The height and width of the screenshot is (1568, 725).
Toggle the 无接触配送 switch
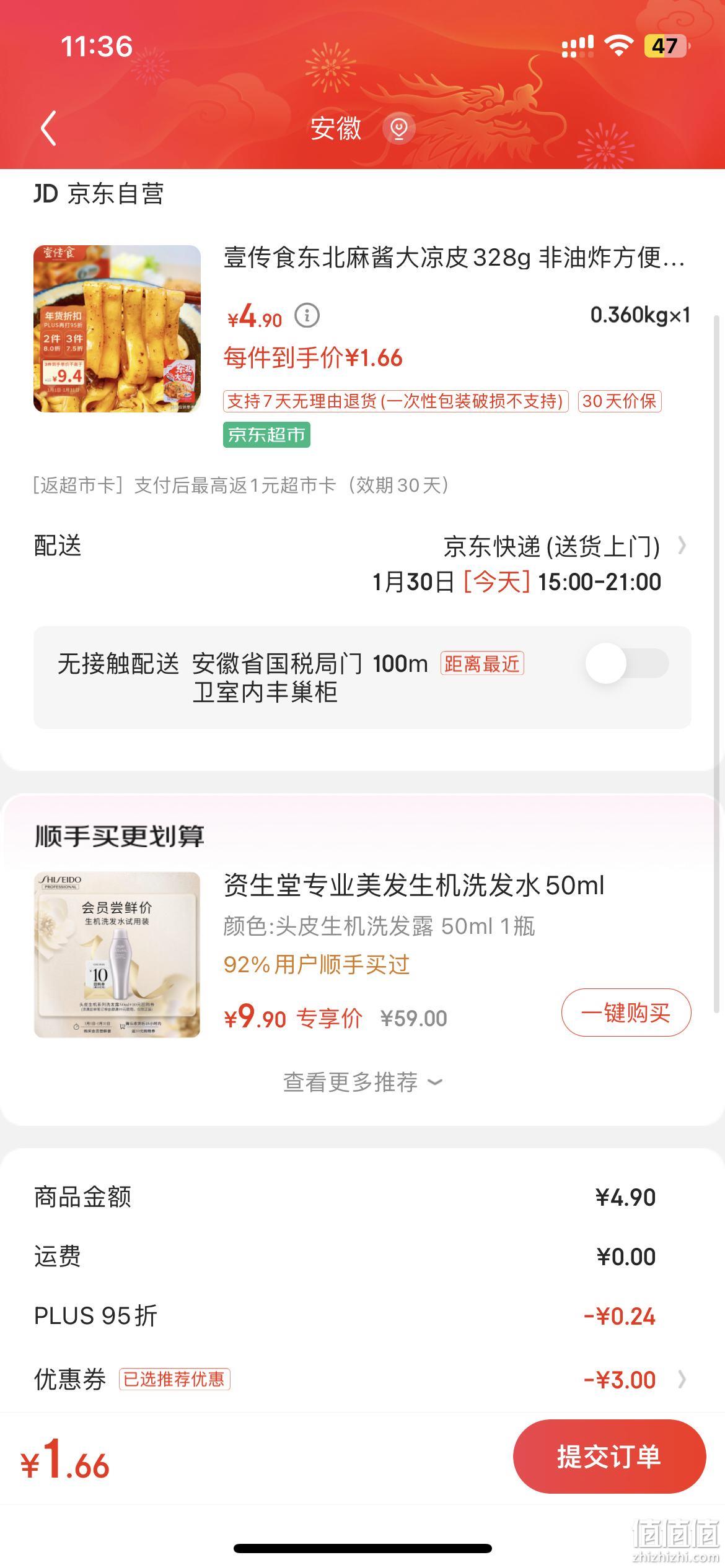(x=627, y=663)
